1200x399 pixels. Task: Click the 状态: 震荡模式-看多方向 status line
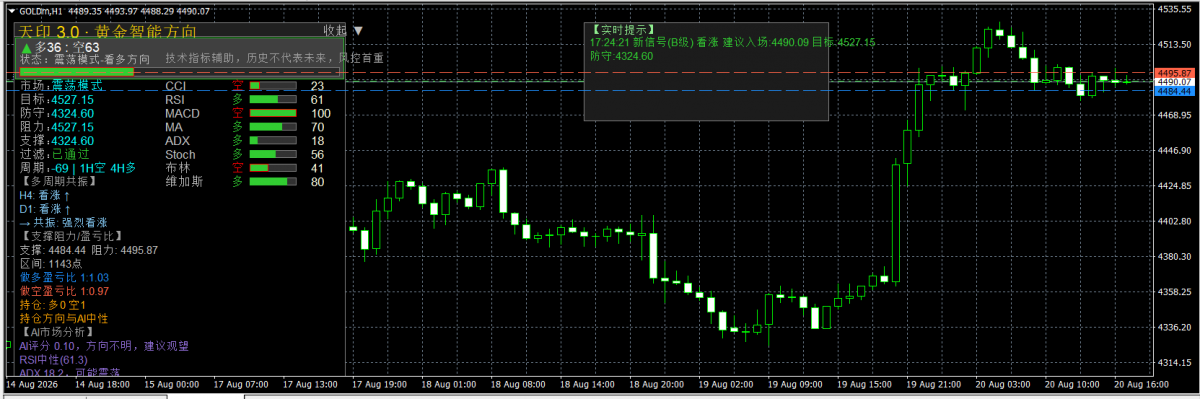coord(85,59)
